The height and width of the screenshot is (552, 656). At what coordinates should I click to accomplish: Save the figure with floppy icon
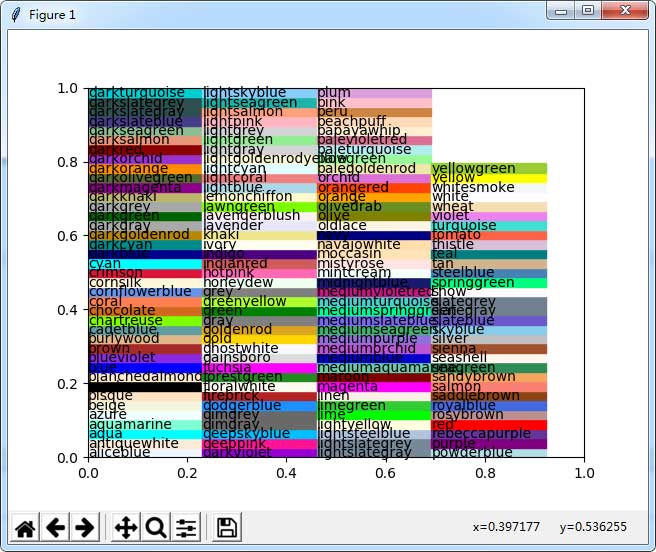227,528
